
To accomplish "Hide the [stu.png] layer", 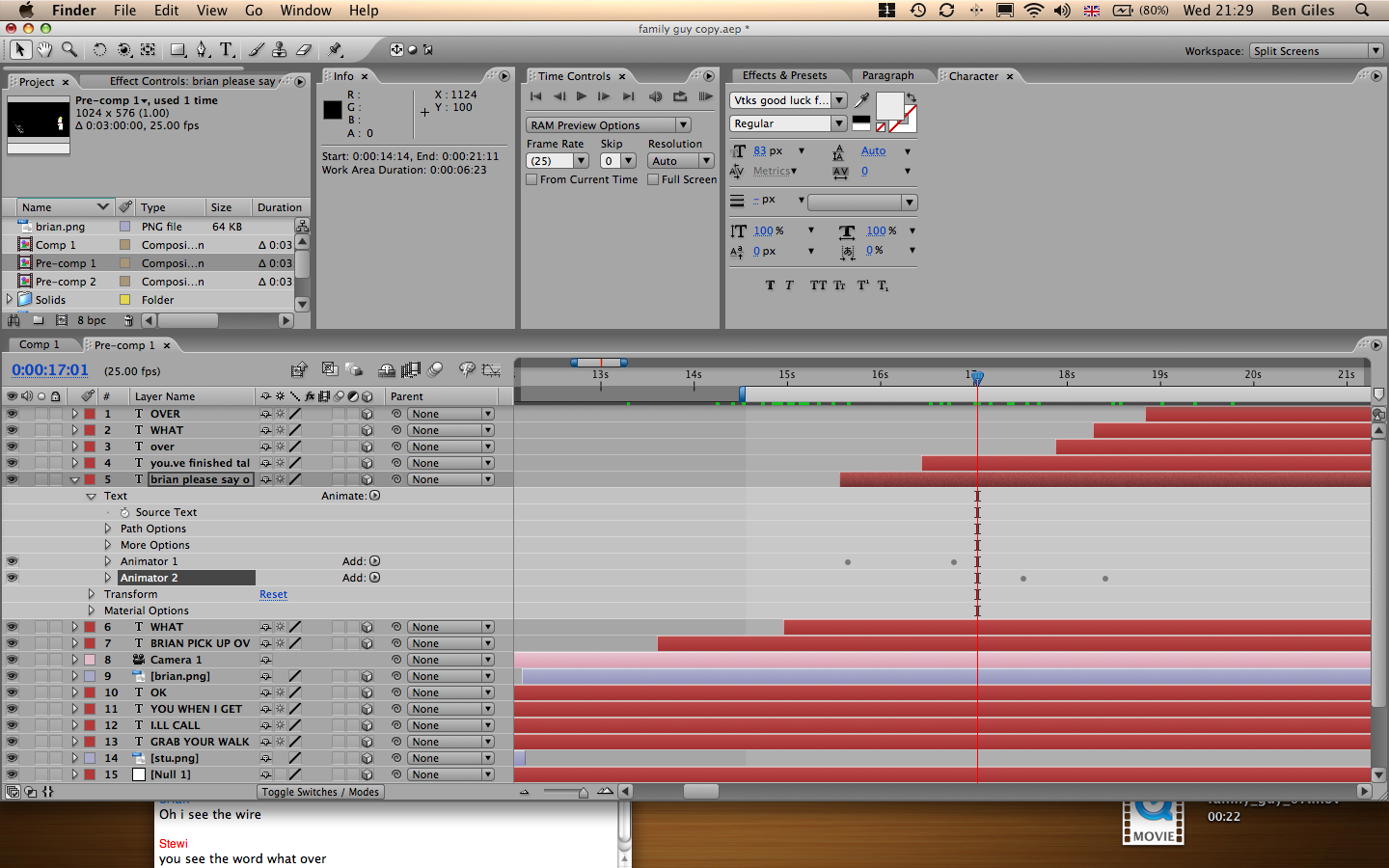I will (x=12, y=758).
